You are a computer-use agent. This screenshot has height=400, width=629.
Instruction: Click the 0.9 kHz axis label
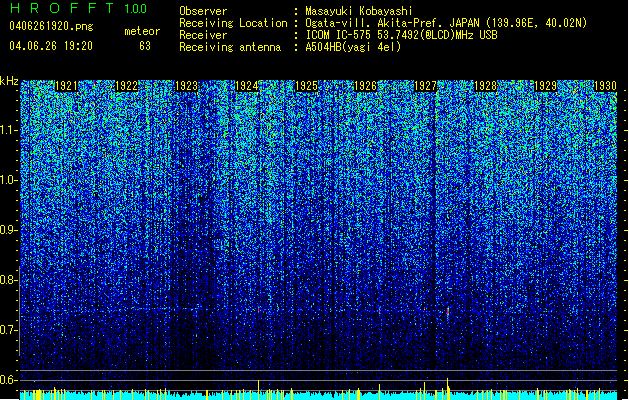[8, 230]
